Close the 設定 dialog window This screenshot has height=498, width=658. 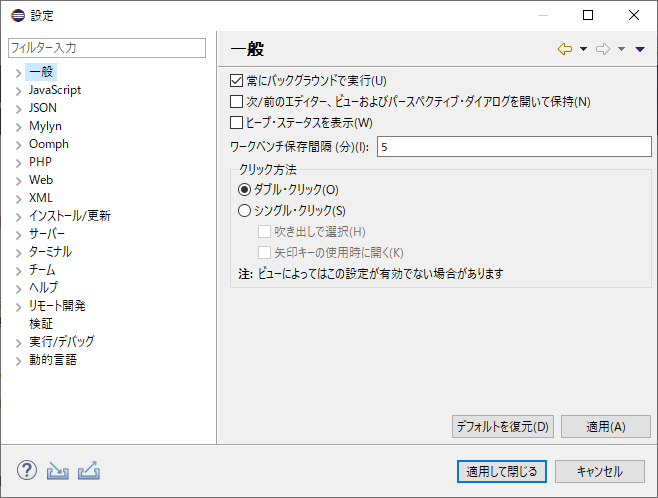click(634, 16)
